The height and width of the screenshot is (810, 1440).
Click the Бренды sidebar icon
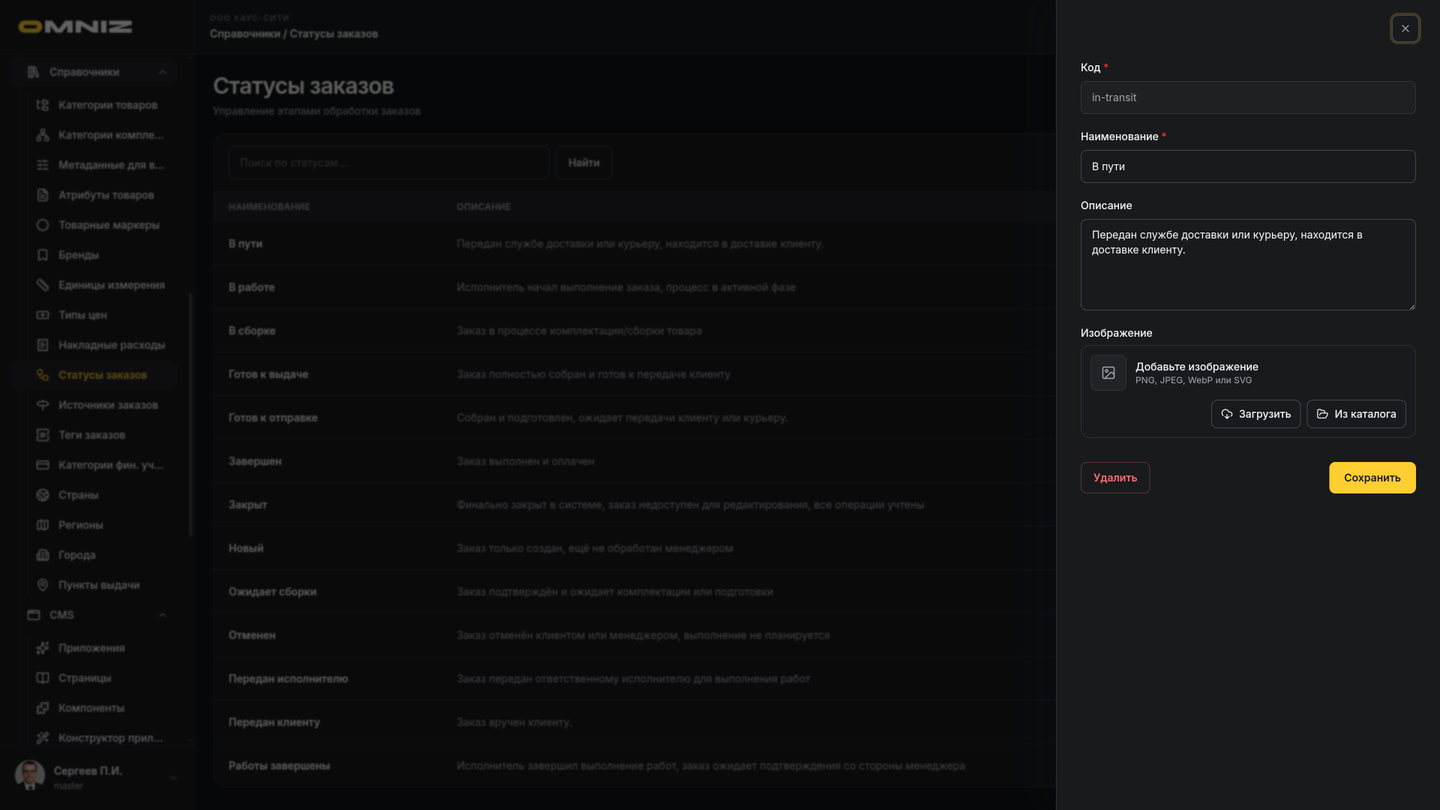[x=42, y=255]
